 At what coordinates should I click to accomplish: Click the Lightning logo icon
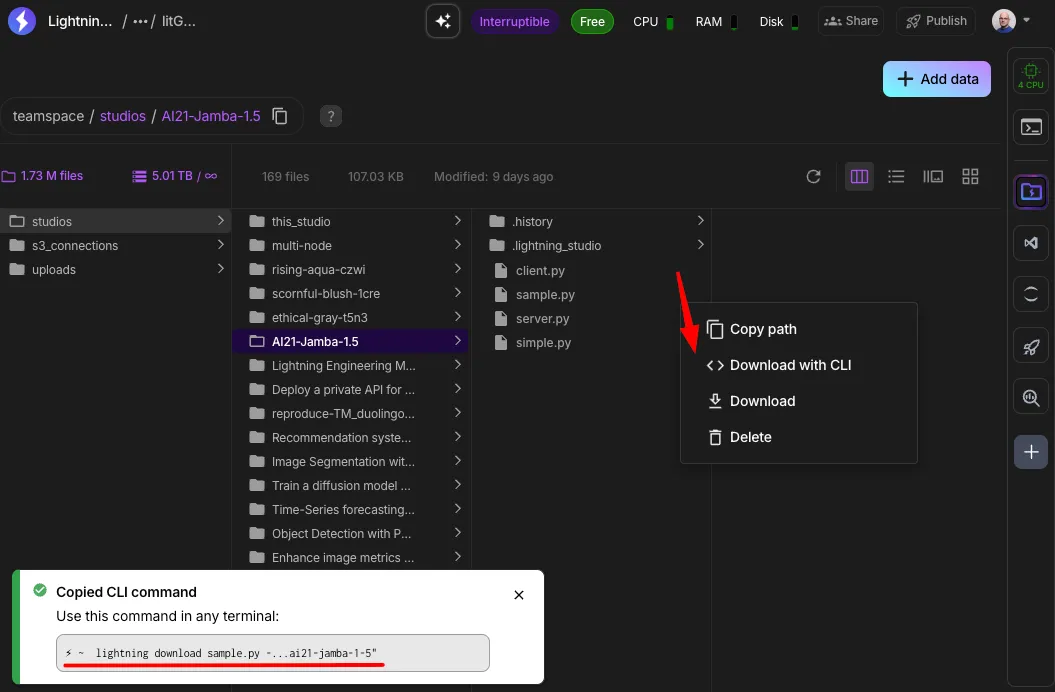[22, 21]
